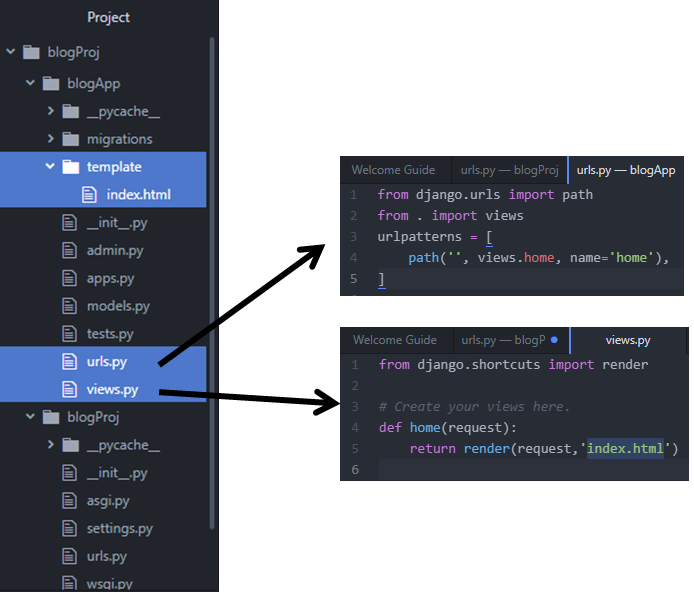
Task: Open the Welcome Guide tab in the top editor
Action: coord(389,170)
